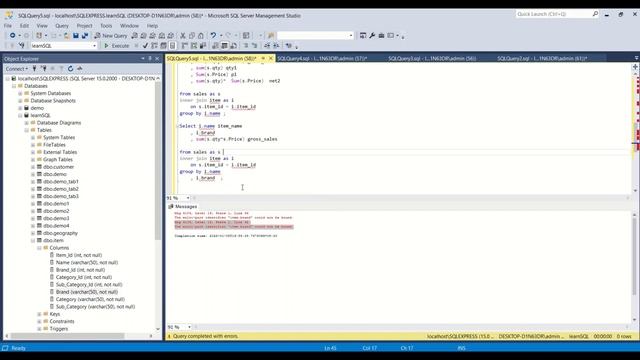Expand the dbo.customer table node
Image resolution: width=640 pixels, height=360 pixels.
coord(33,167)
